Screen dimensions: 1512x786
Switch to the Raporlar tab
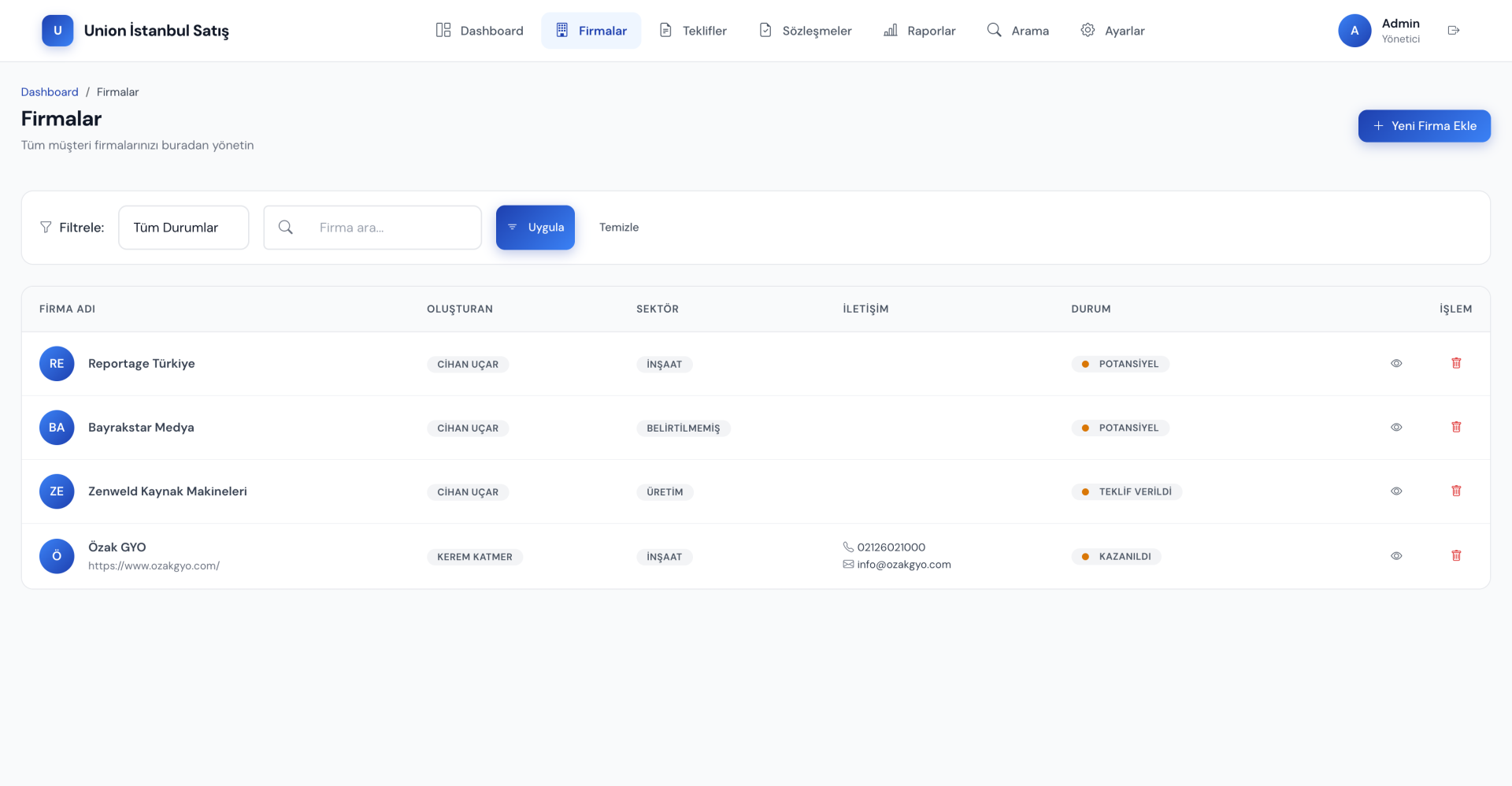(919, 31)
